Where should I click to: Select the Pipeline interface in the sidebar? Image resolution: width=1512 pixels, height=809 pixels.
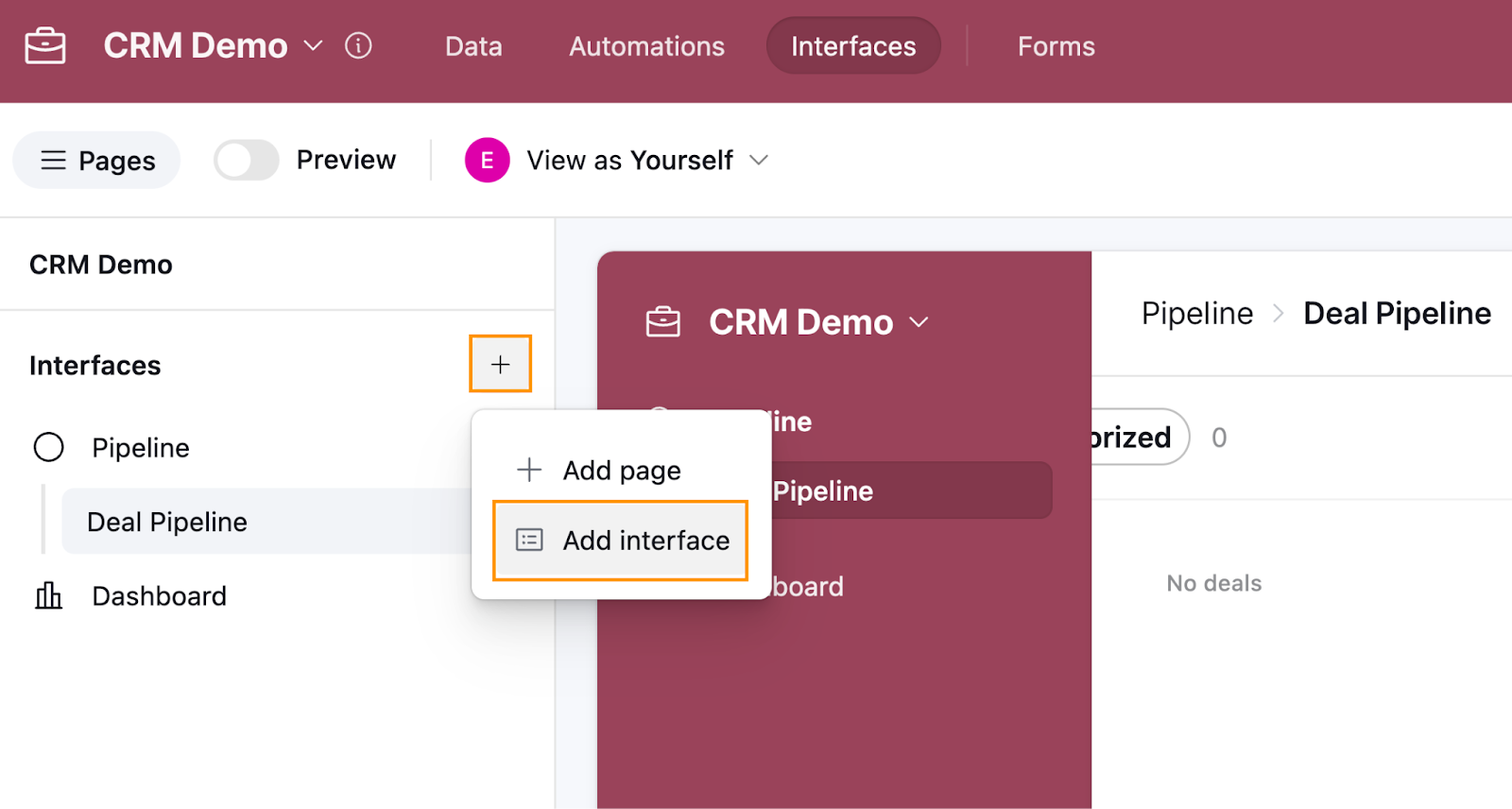tap(140, 448)
